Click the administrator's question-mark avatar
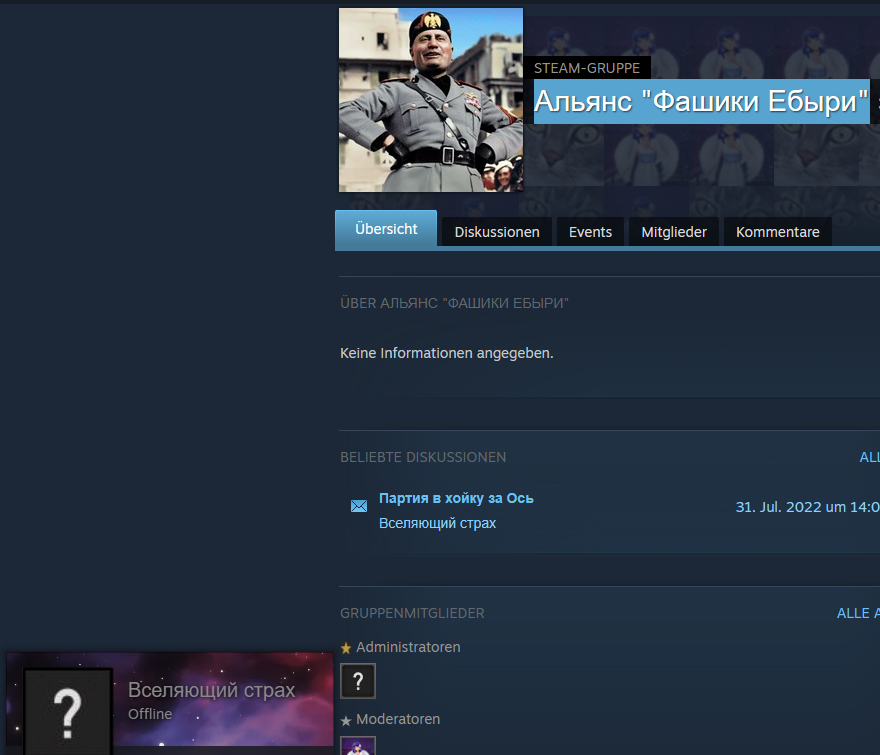880x755 pixels. [x=358, y=681]
